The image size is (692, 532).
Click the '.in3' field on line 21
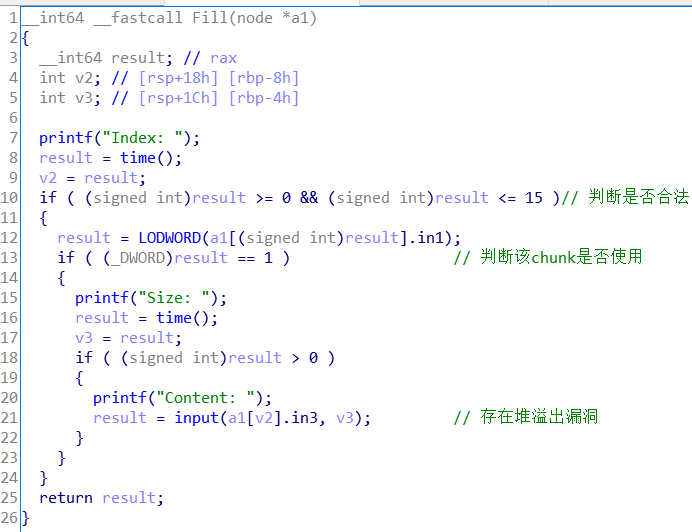(300, 418)
